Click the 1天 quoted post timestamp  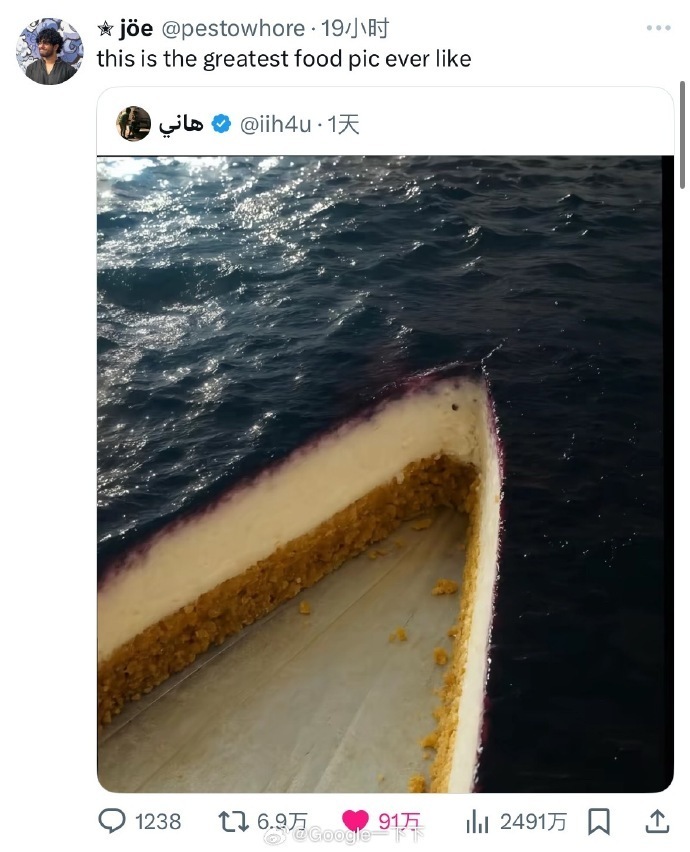click(343, 124)
